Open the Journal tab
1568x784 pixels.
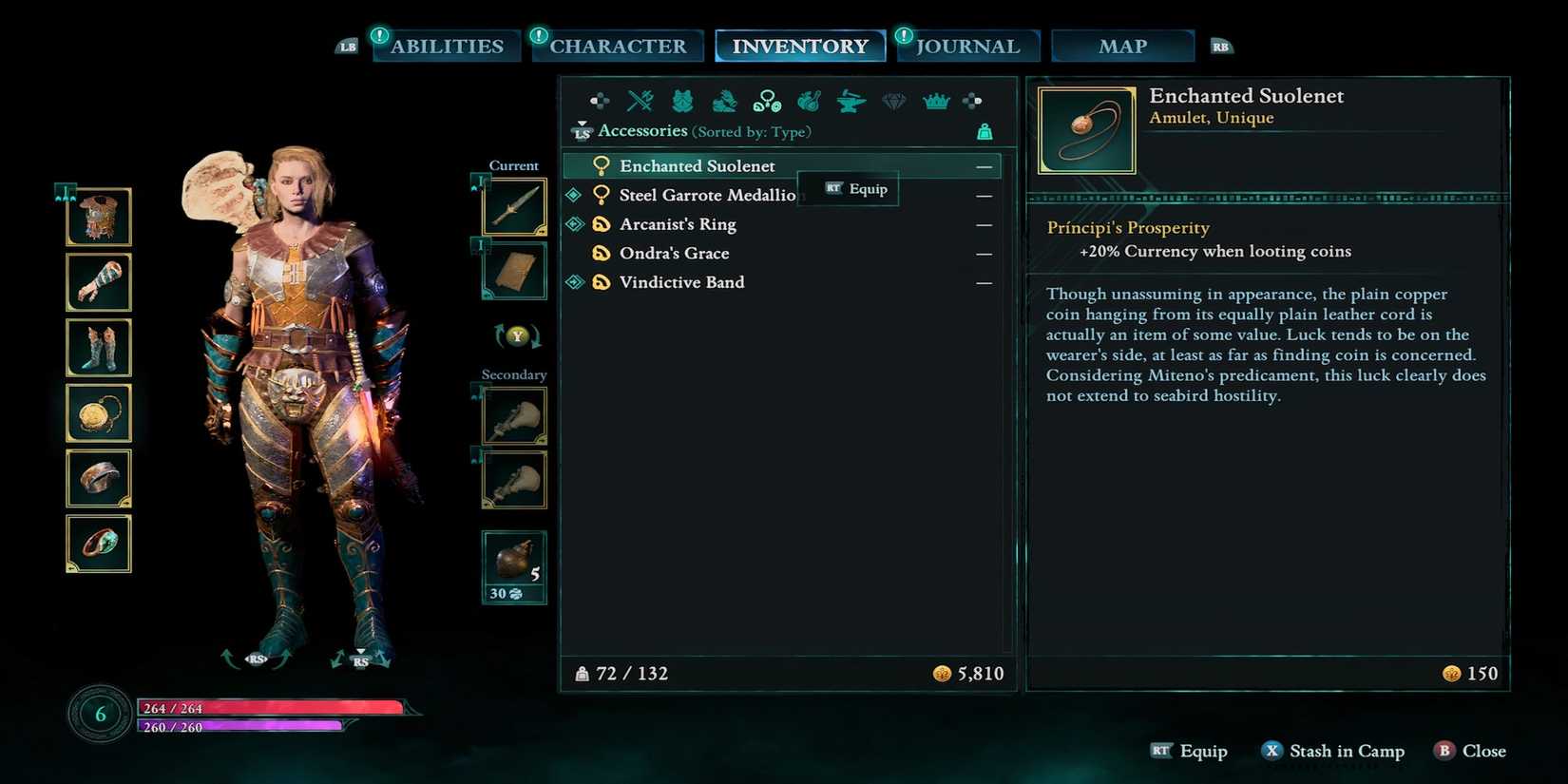pos(967,46)
